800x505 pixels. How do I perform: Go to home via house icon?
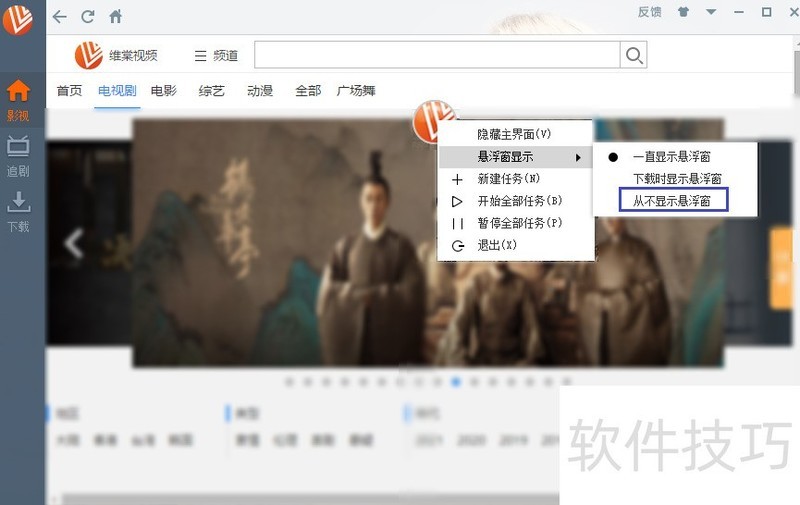click(x=116, y=16)
